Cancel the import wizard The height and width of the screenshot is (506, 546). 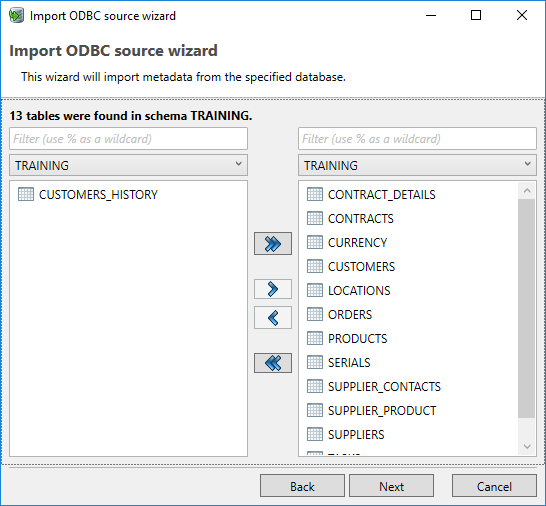tap(494, 486)
